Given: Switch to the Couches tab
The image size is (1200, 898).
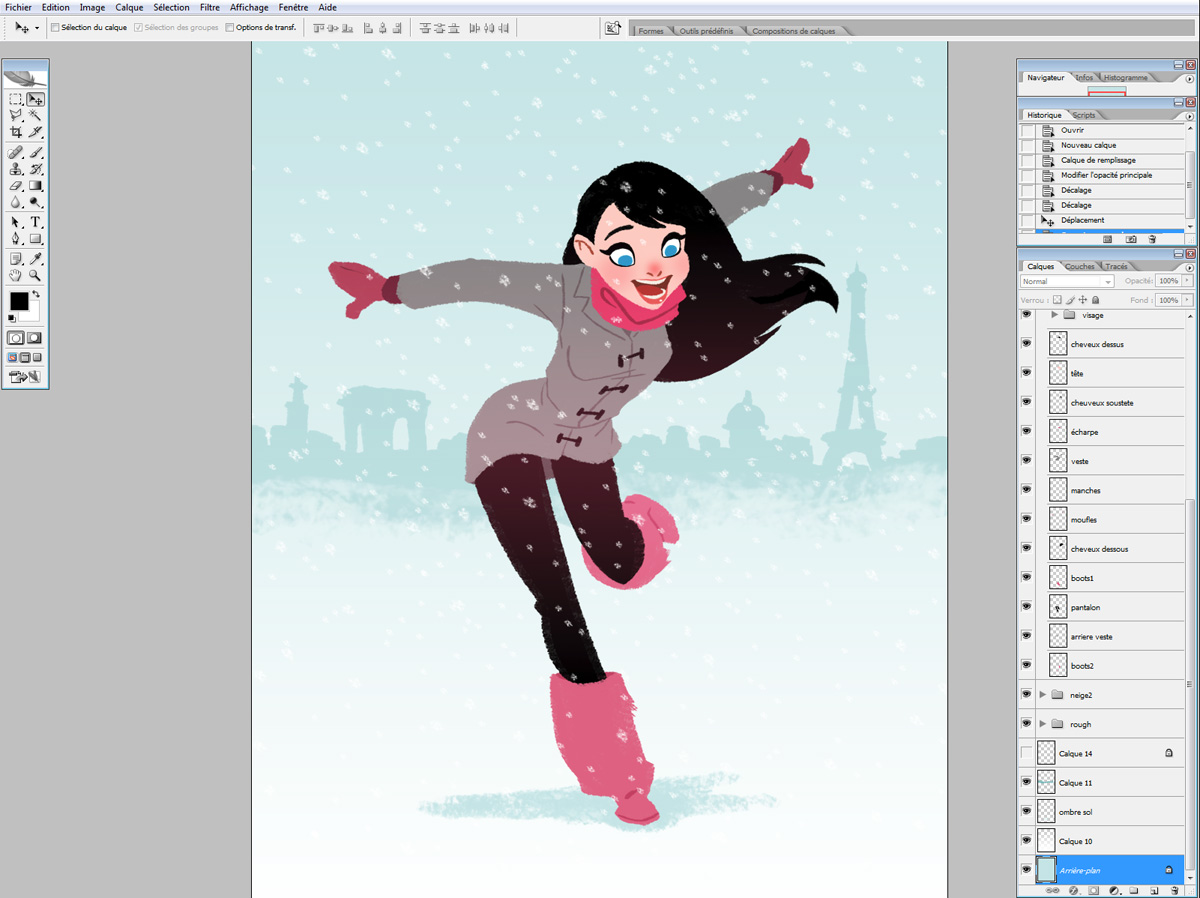Looking at the screenshot, I should (1079, 267).
